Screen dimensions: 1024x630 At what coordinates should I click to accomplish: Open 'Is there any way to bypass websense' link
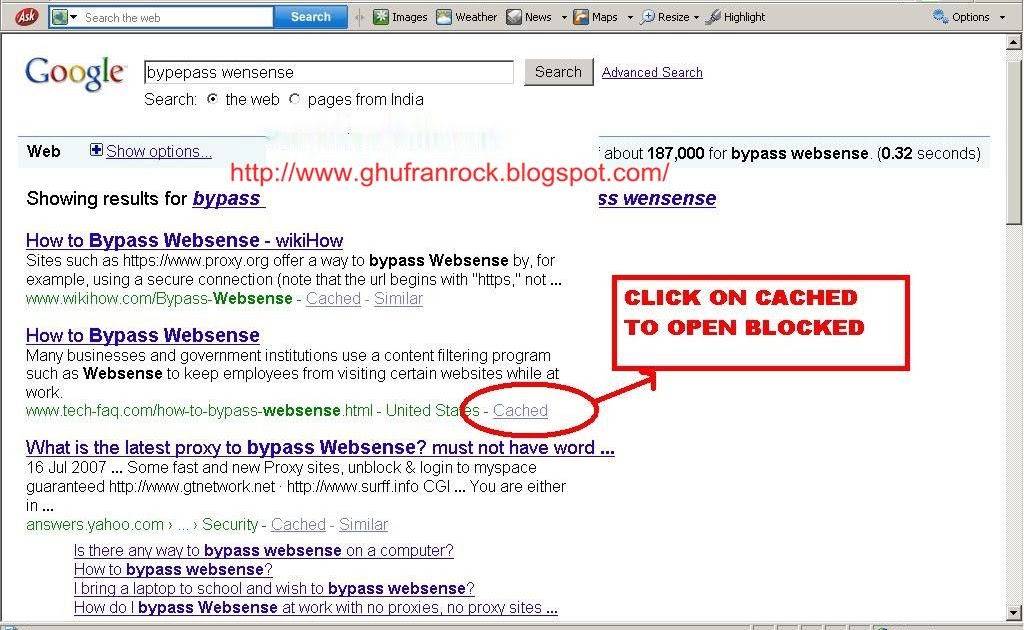263,550
